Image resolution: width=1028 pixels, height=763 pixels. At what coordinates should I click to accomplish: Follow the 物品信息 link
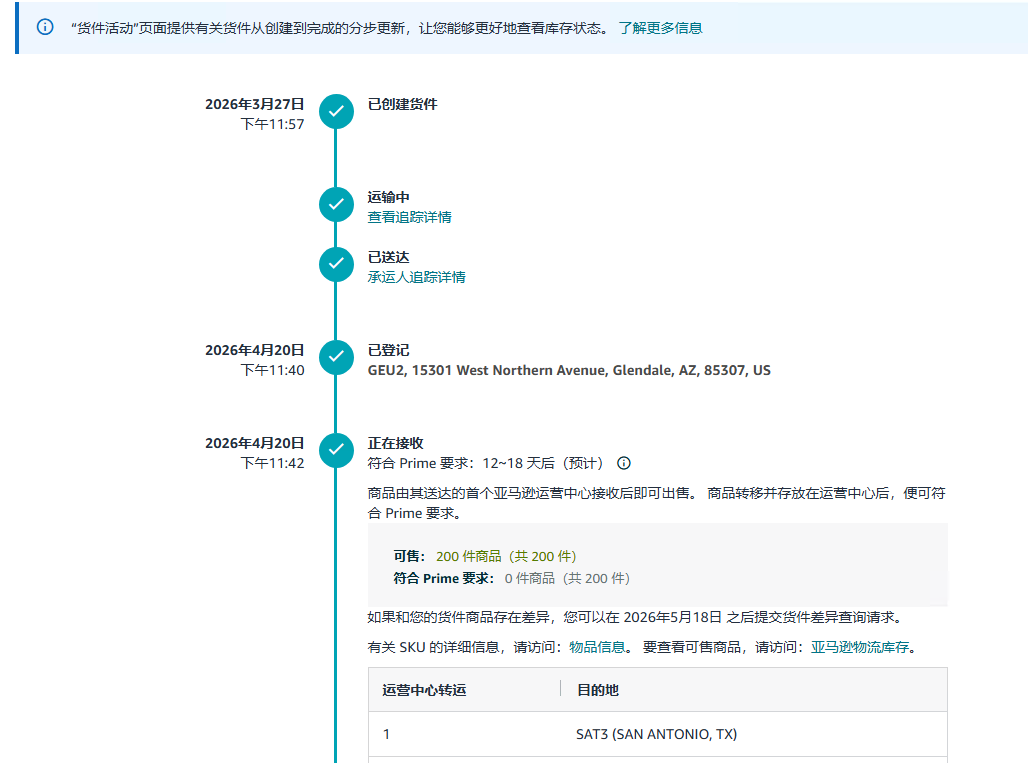point(597,647)
